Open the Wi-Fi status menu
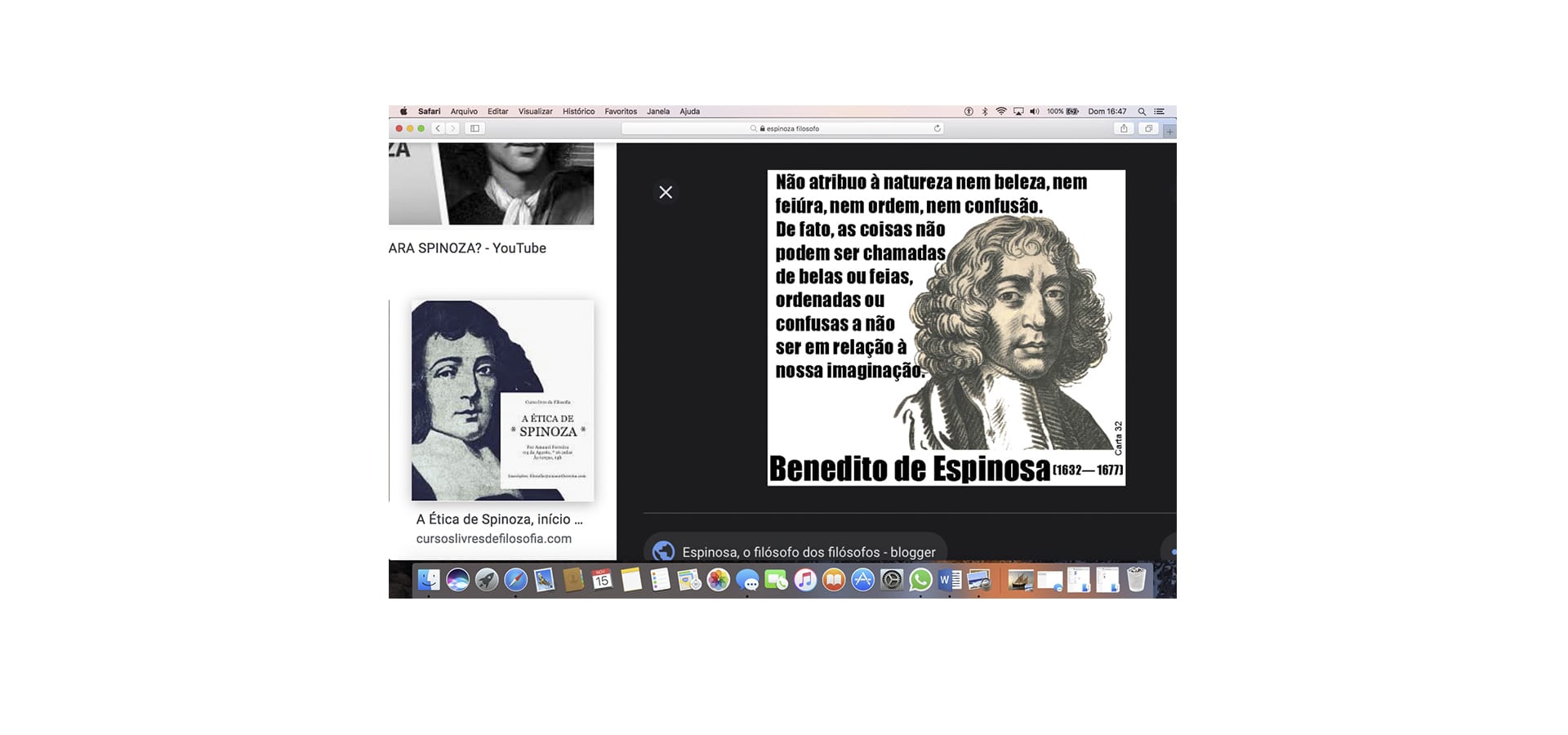The height and width of the screenshot is (735, 1568). pyautogui.click(x=1001, y=111)
